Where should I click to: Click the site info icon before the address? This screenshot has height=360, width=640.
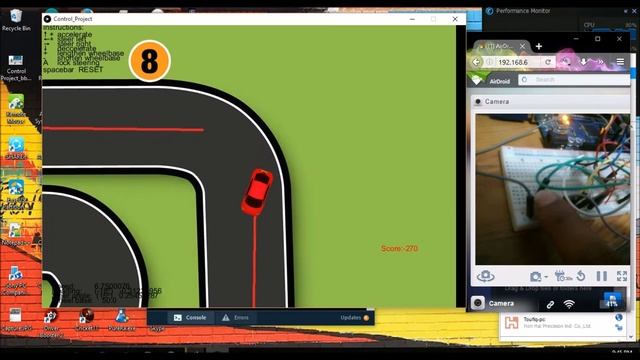489,62
